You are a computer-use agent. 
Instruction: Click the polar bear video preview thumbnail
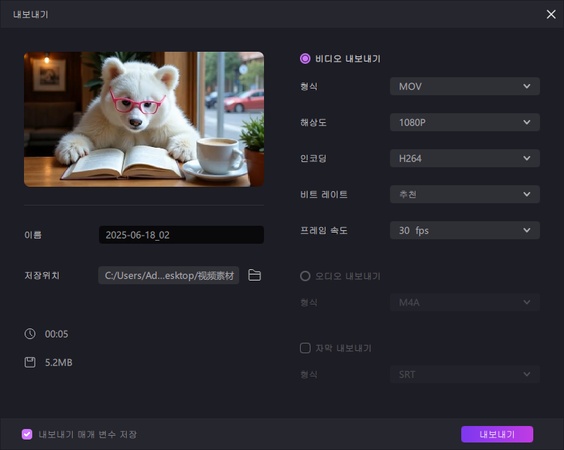coord(144,119)
